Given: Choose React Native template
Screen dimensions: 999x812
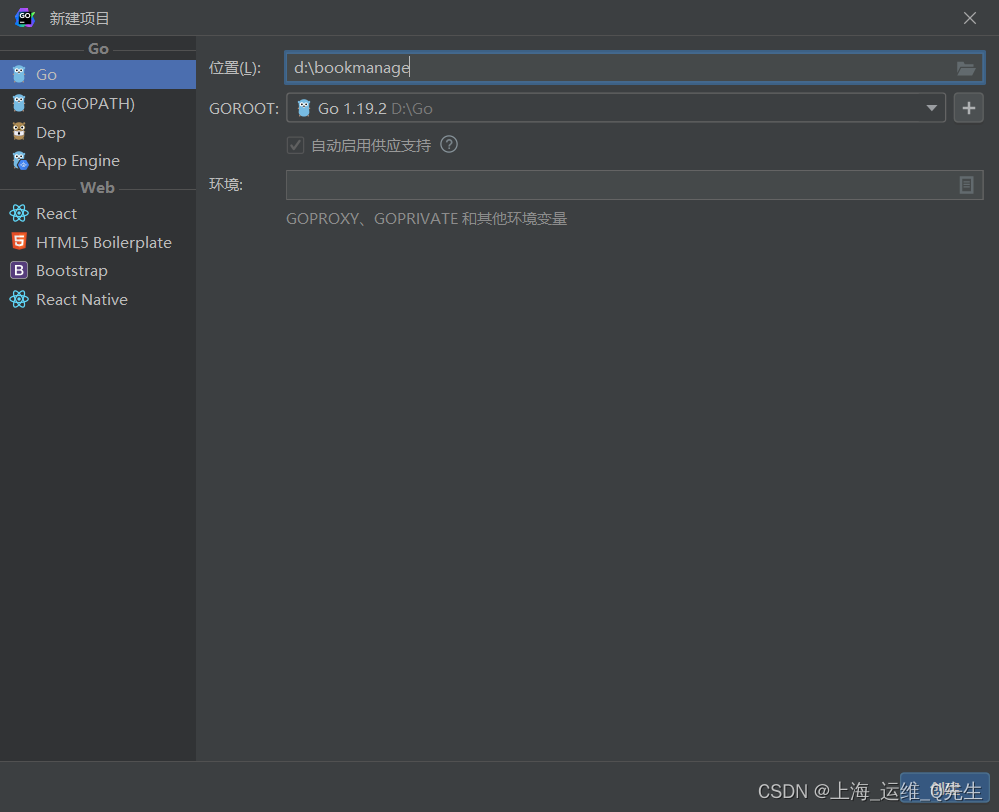Looking at the screenshot, I should click(x=97, y=300).
